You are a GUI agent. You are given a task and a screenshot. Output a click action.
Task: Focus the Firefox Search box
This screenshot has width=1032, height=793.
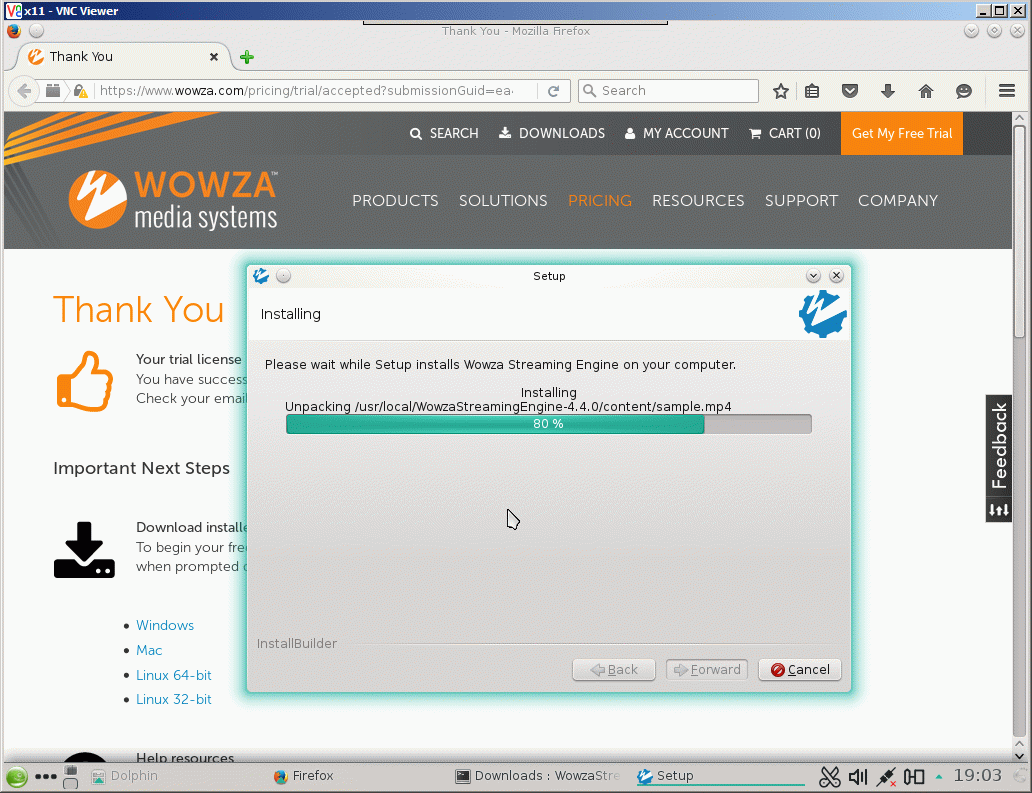pos(668,91)
